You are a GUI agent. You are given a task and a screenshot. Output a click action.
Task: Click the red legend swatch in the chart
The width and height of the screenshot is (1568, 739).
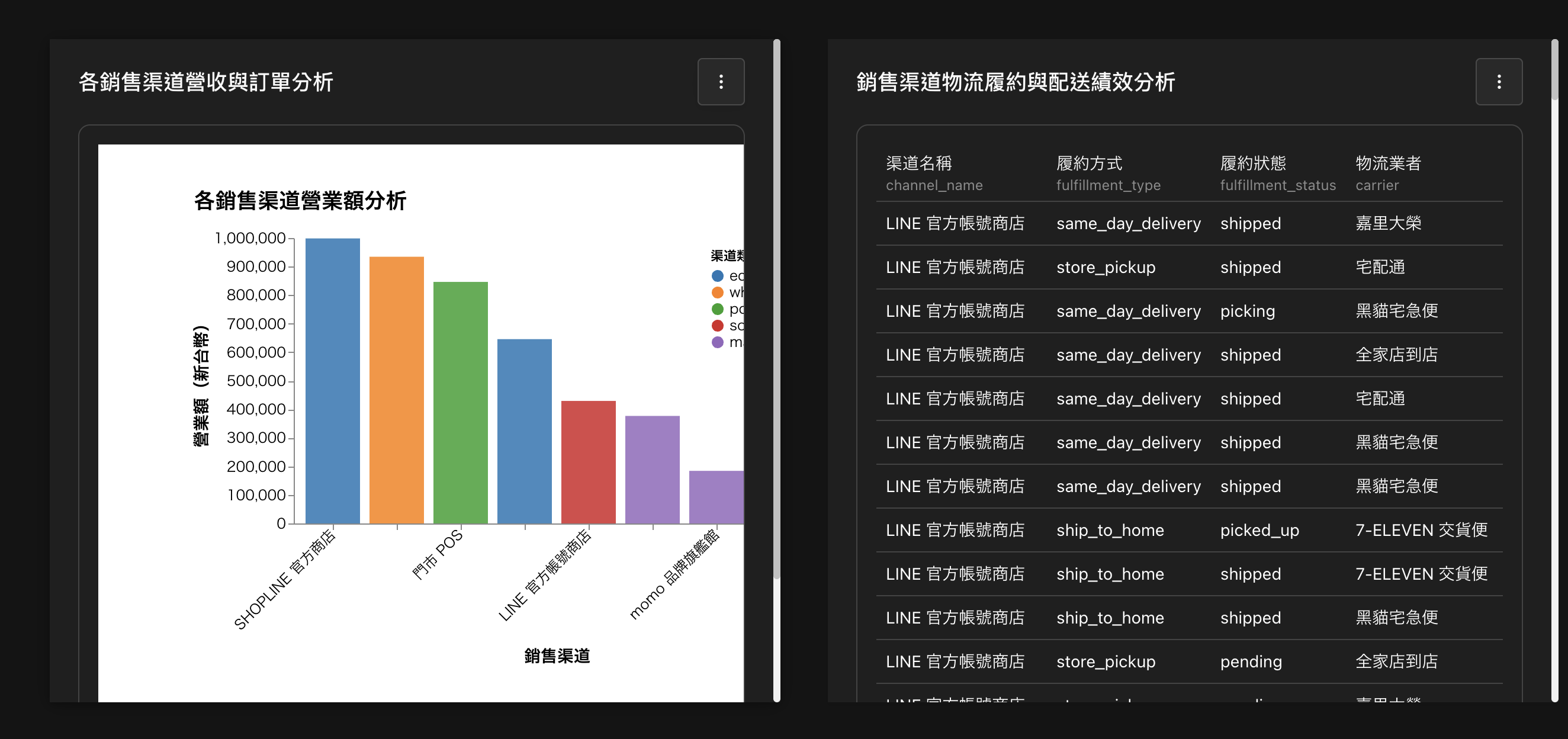click(x=718, y=326)
